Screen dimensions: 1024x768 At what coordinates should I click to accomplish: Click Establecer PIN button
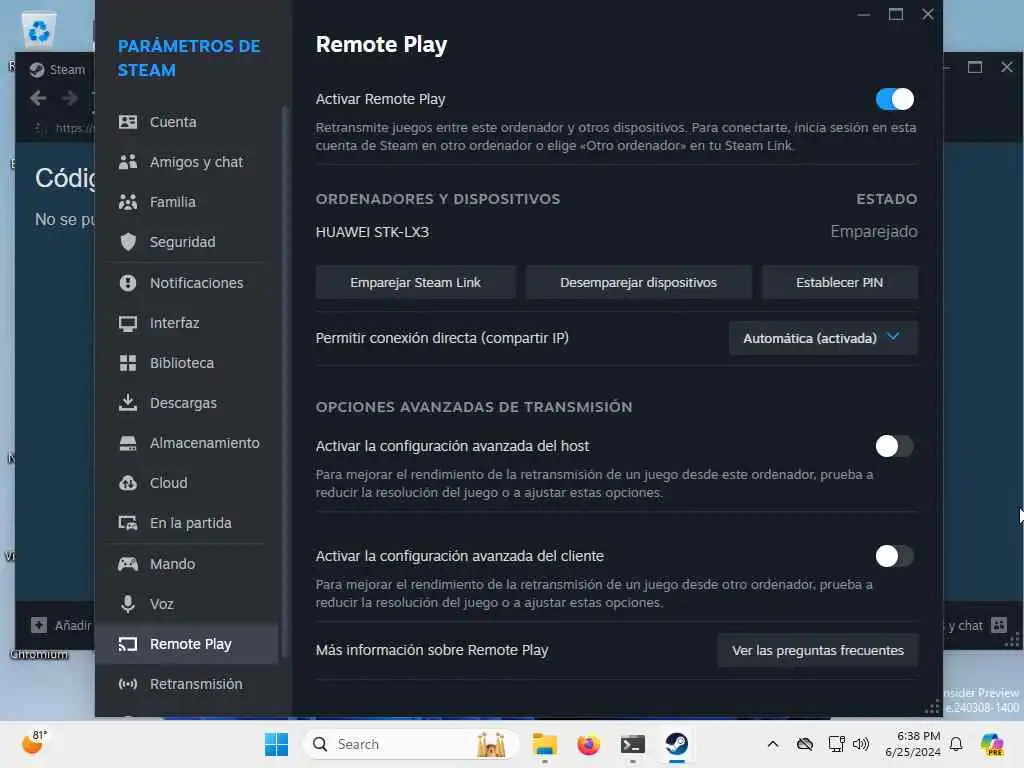point(839,282)
